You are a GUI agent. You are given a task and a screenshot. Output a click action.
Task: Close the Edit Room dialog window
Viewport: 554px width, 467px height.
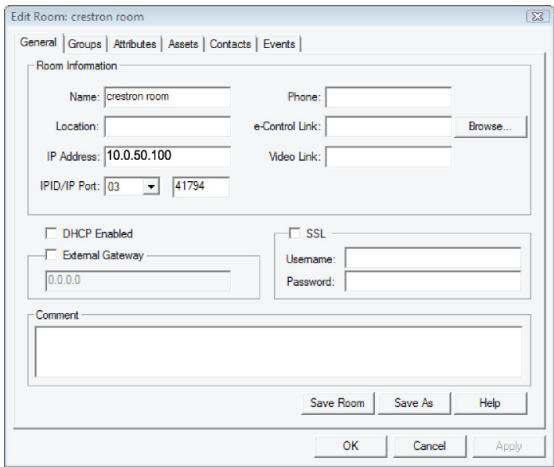pos(537,17)
